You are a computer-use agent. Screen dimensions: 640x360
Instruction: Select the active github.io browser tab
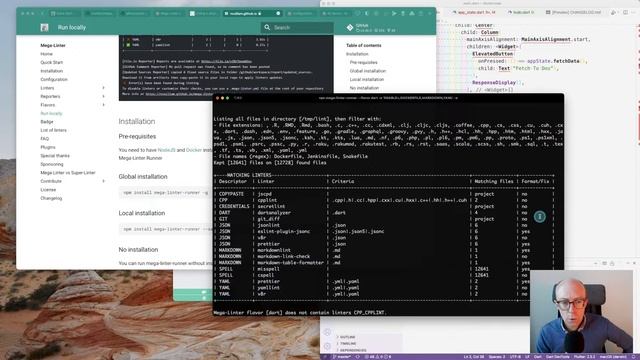click(251, 13)
